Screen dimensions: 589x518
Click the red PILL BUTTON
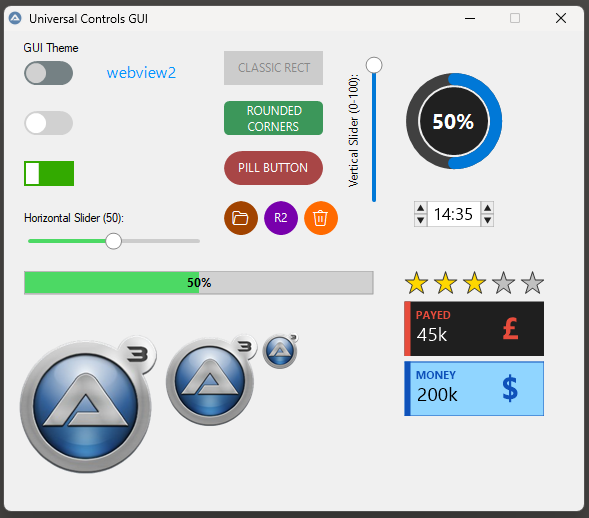tap(273, 168)
